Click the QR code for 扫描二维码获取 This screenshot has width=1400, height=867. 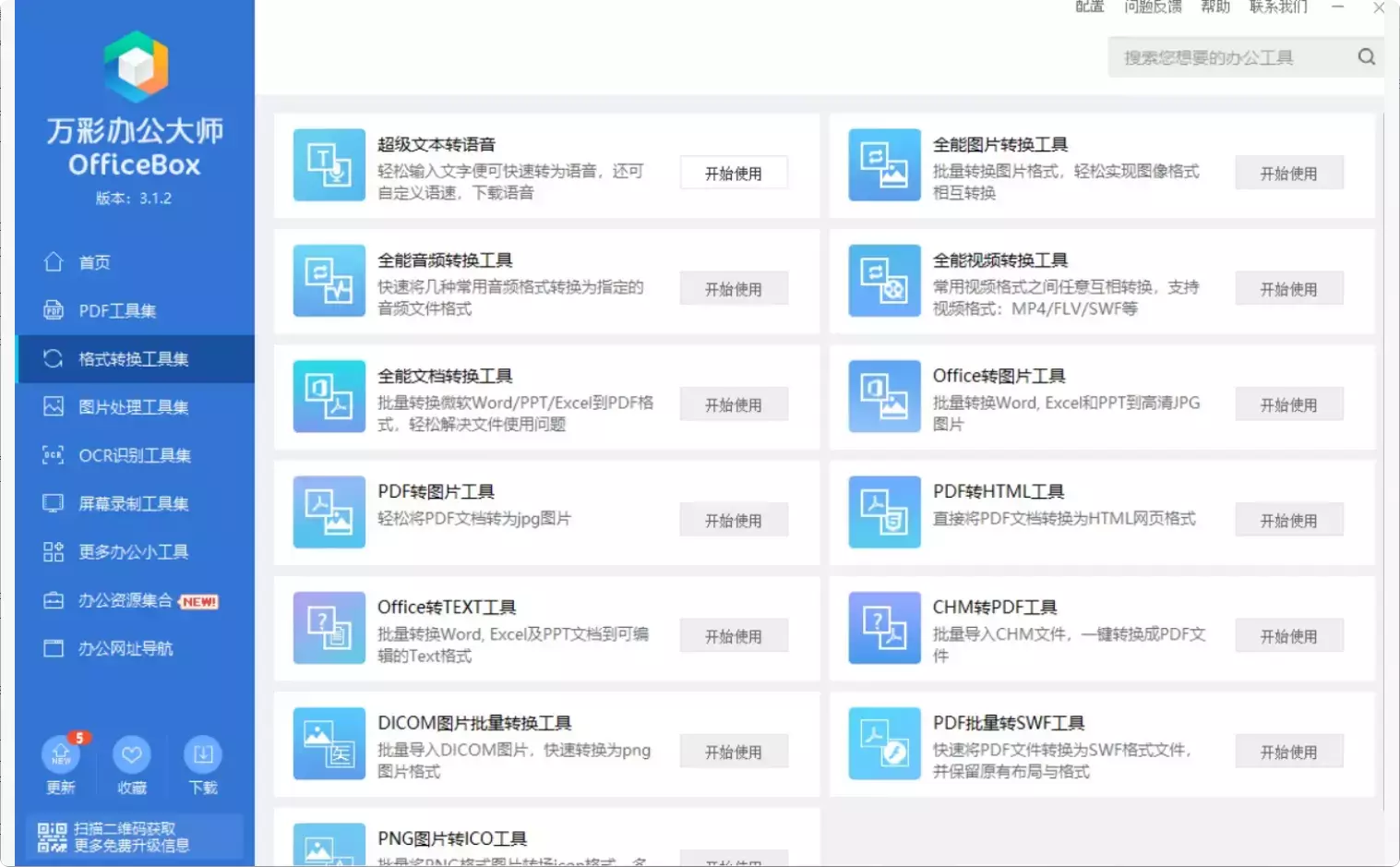point(53,837)
